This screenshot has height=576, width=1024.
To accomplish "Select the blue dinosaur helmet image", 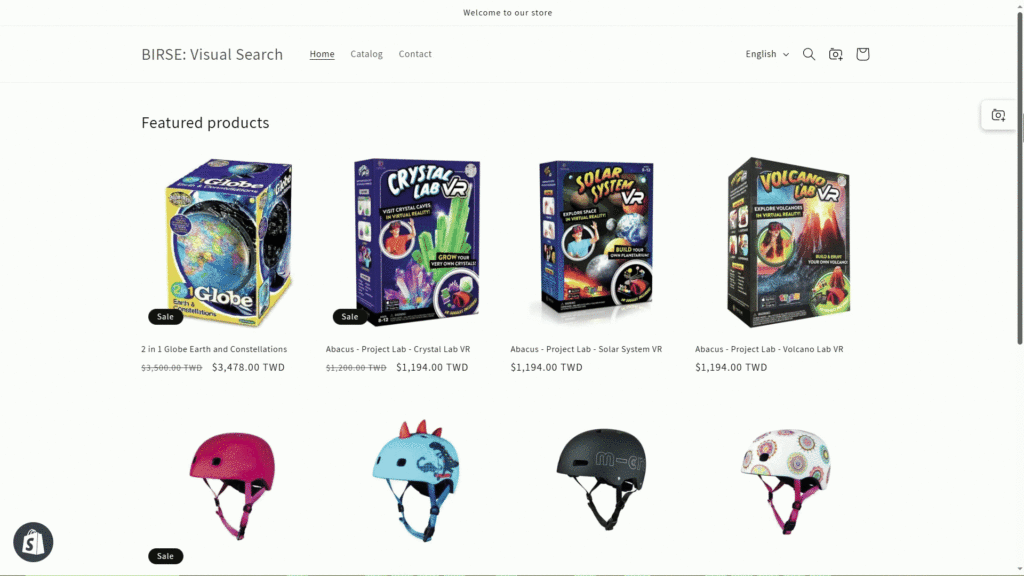I will (416, 480).
